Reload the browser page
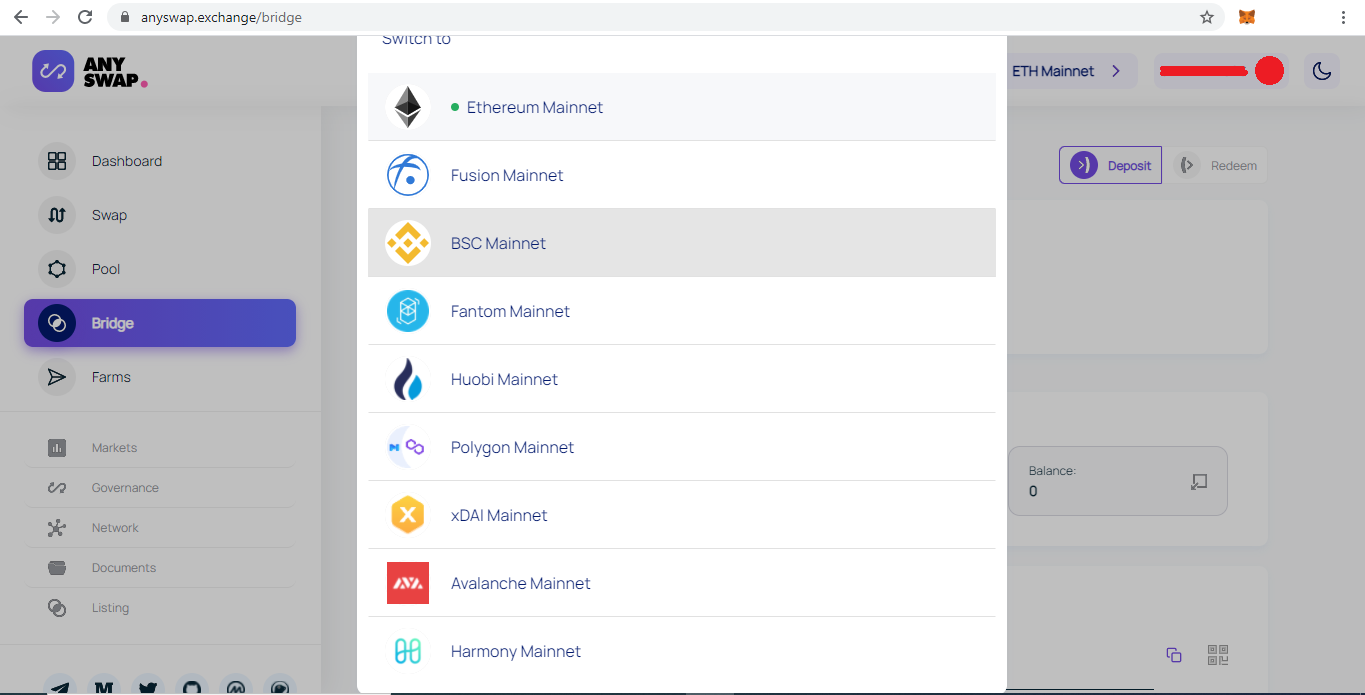 pos(85,17)
